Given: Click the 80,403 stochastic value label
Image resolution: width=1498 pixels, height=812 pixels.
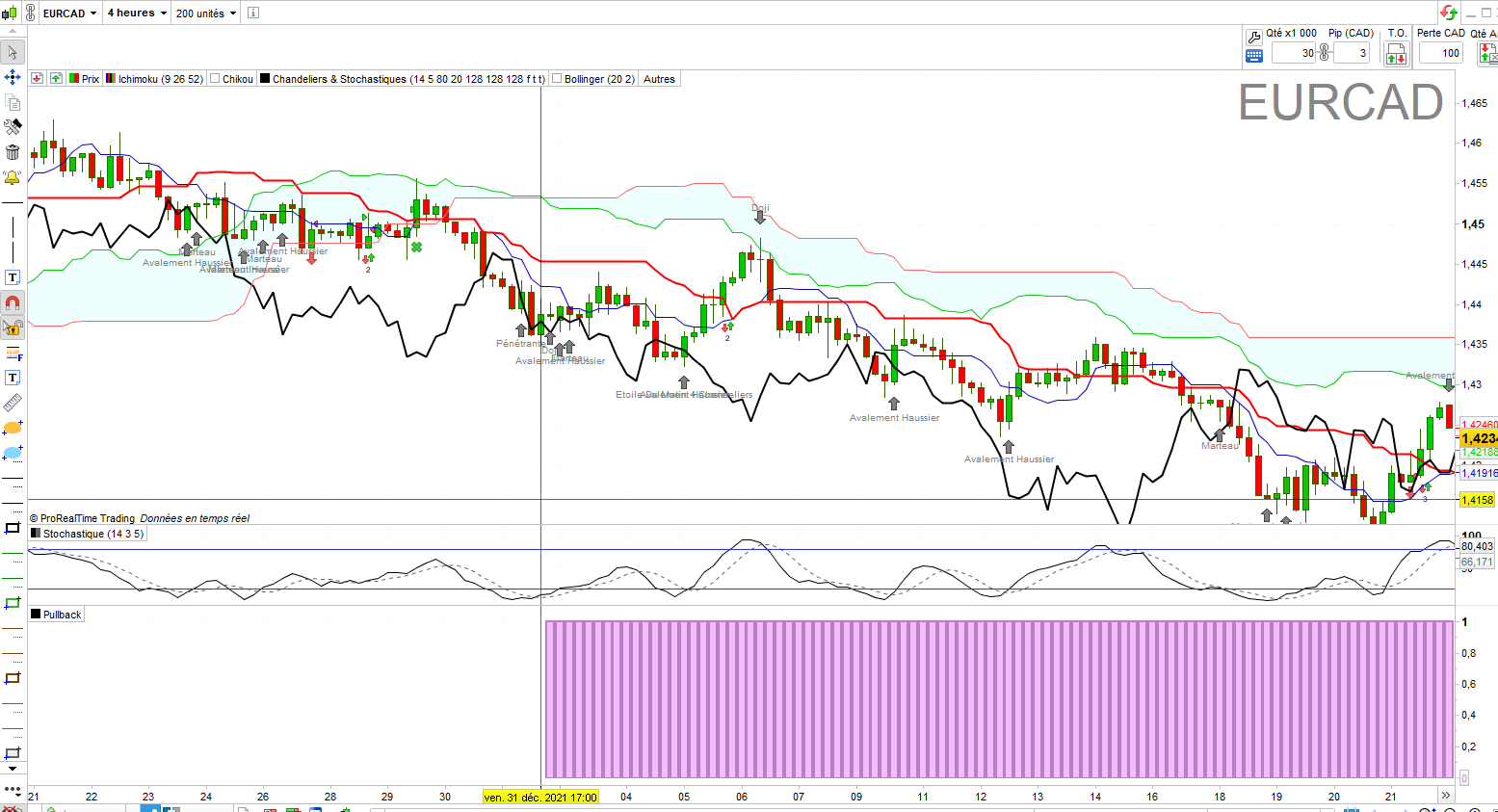Looking at the screenshot, I should 1477,546.
